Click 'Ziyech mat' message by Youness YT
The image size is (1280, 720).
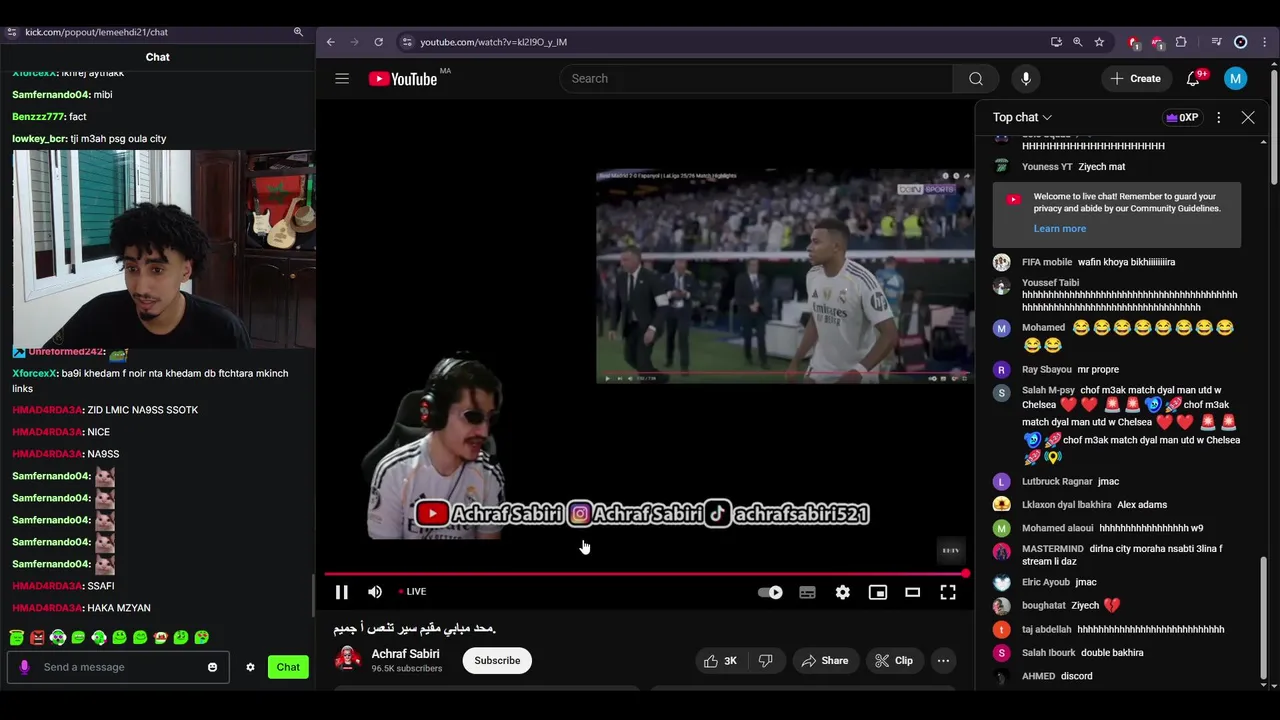click(1101, 167)
